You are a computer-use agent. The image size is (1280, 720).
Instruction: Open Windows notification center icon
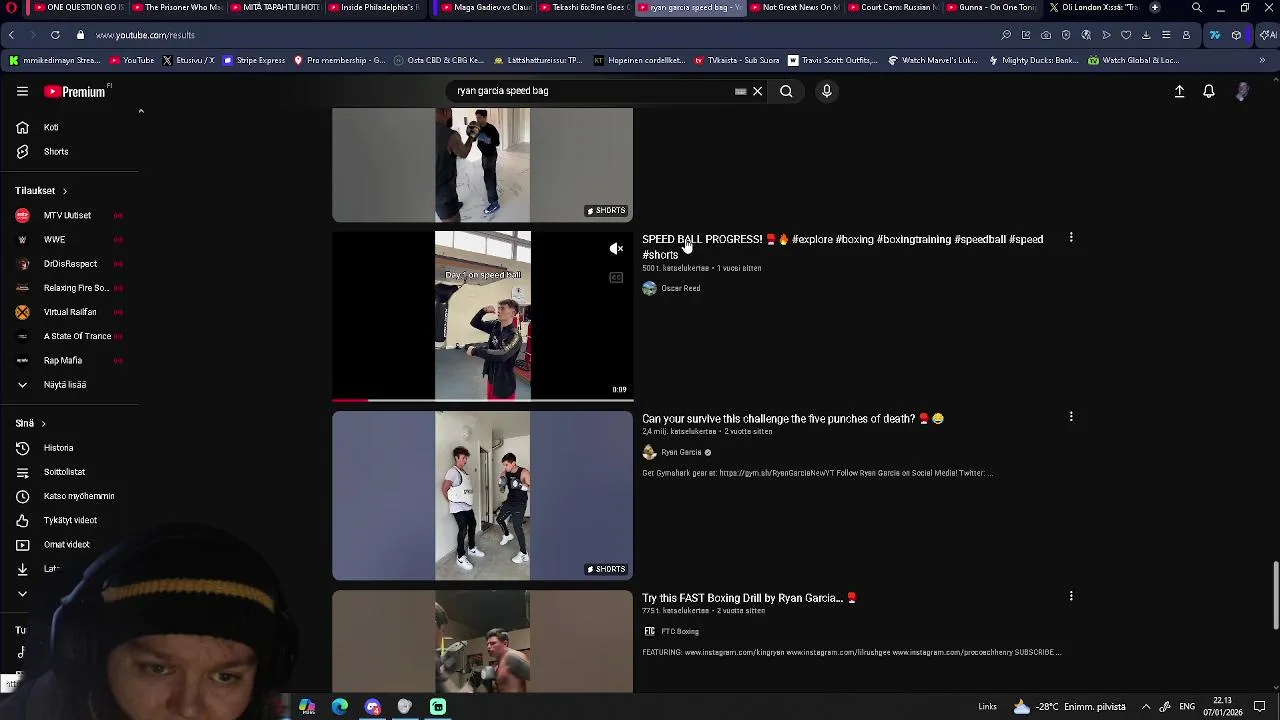(x=1260, y=707)
